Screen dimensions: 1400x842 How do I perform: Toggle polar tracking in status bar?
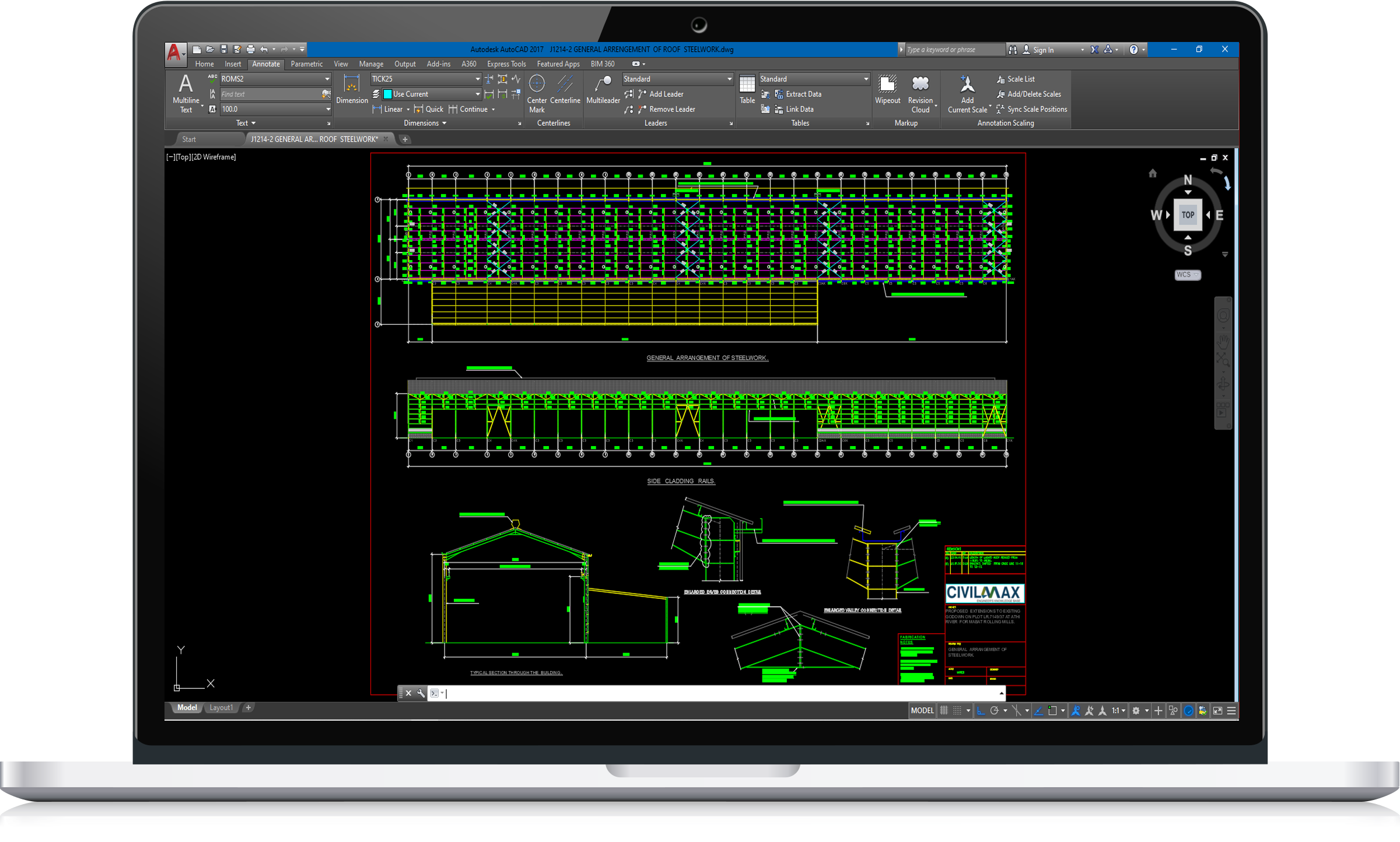[x=995, y=710]
